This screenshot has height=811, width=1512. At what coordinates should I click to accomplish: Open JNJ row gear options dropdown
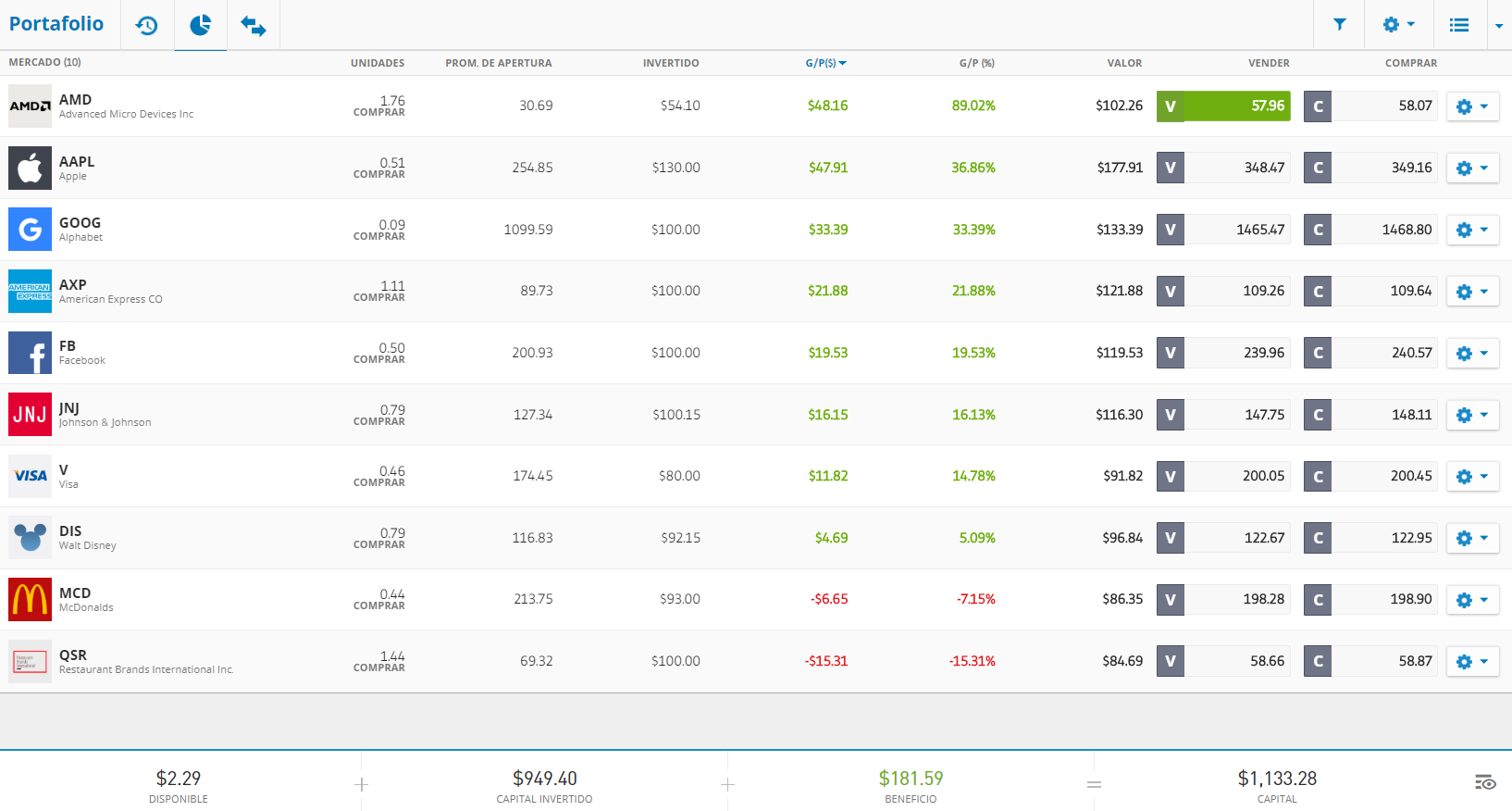[x=1472, y=415]
